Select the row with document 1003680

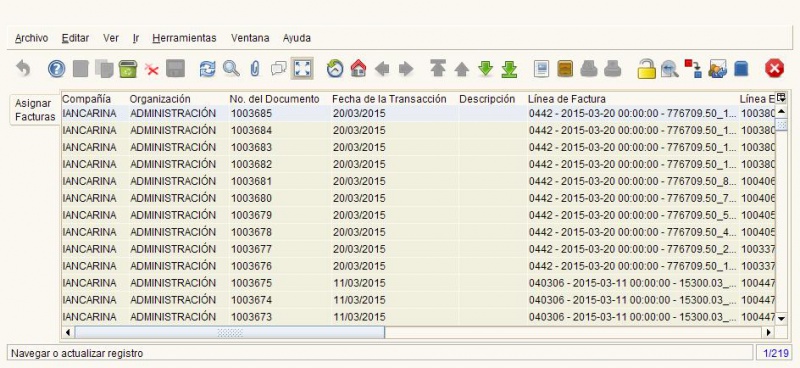click(x=418, y=198)
